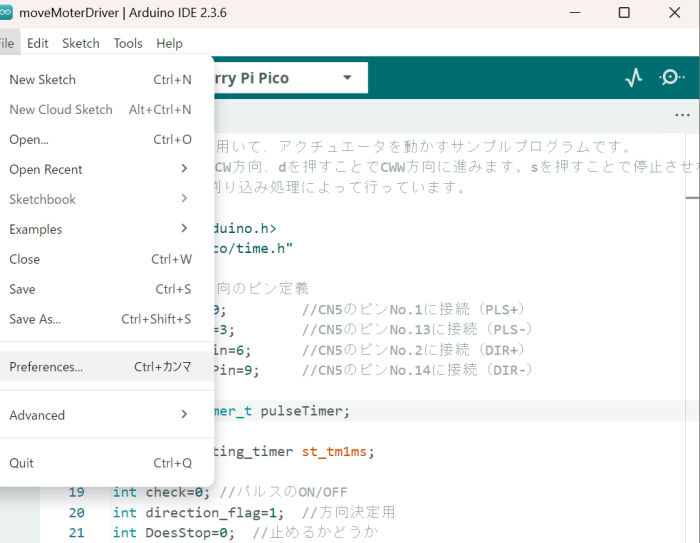The width and height of the screenshot is (700, 543).
Task: Expand the Examples submenu arrow
Action: (184, 229)
